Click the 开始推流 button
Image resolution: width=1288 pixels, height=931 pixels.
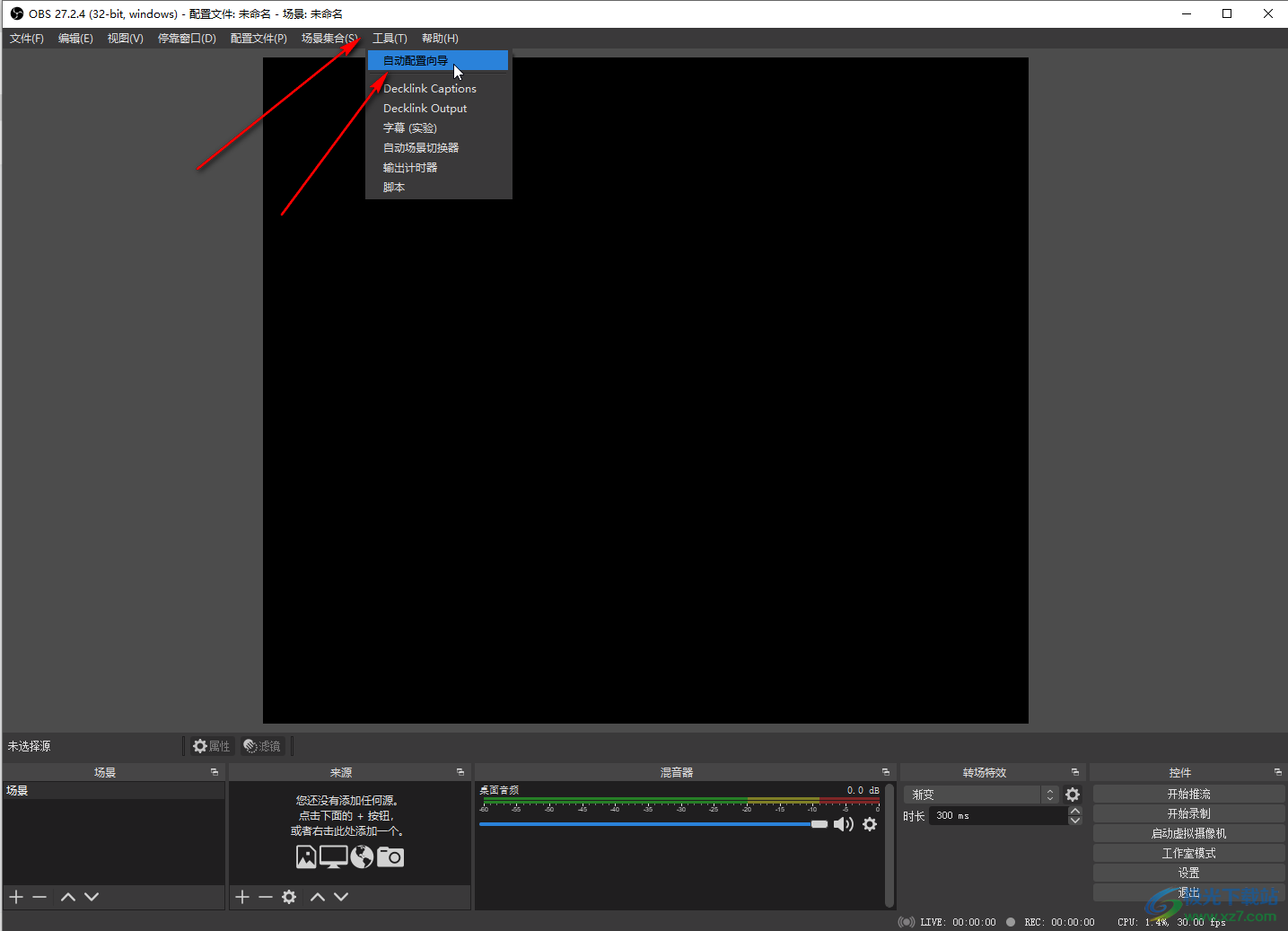1188,794
